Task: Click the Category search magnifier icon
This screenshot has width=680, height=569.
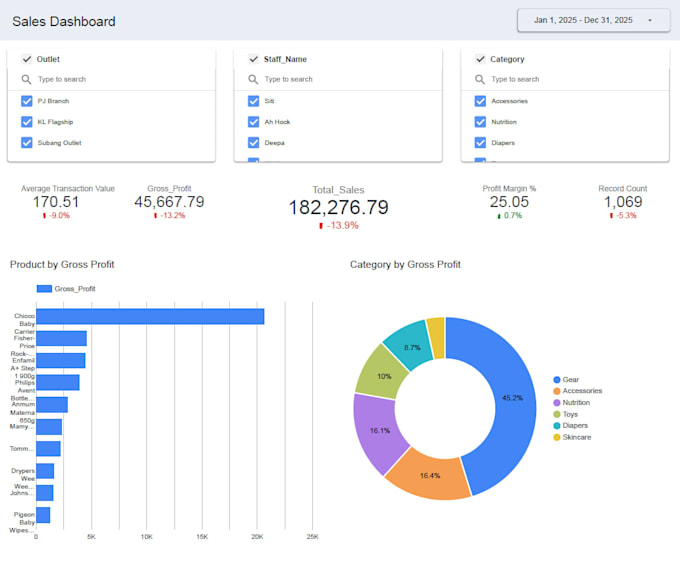Action: [x=480, y=79]
